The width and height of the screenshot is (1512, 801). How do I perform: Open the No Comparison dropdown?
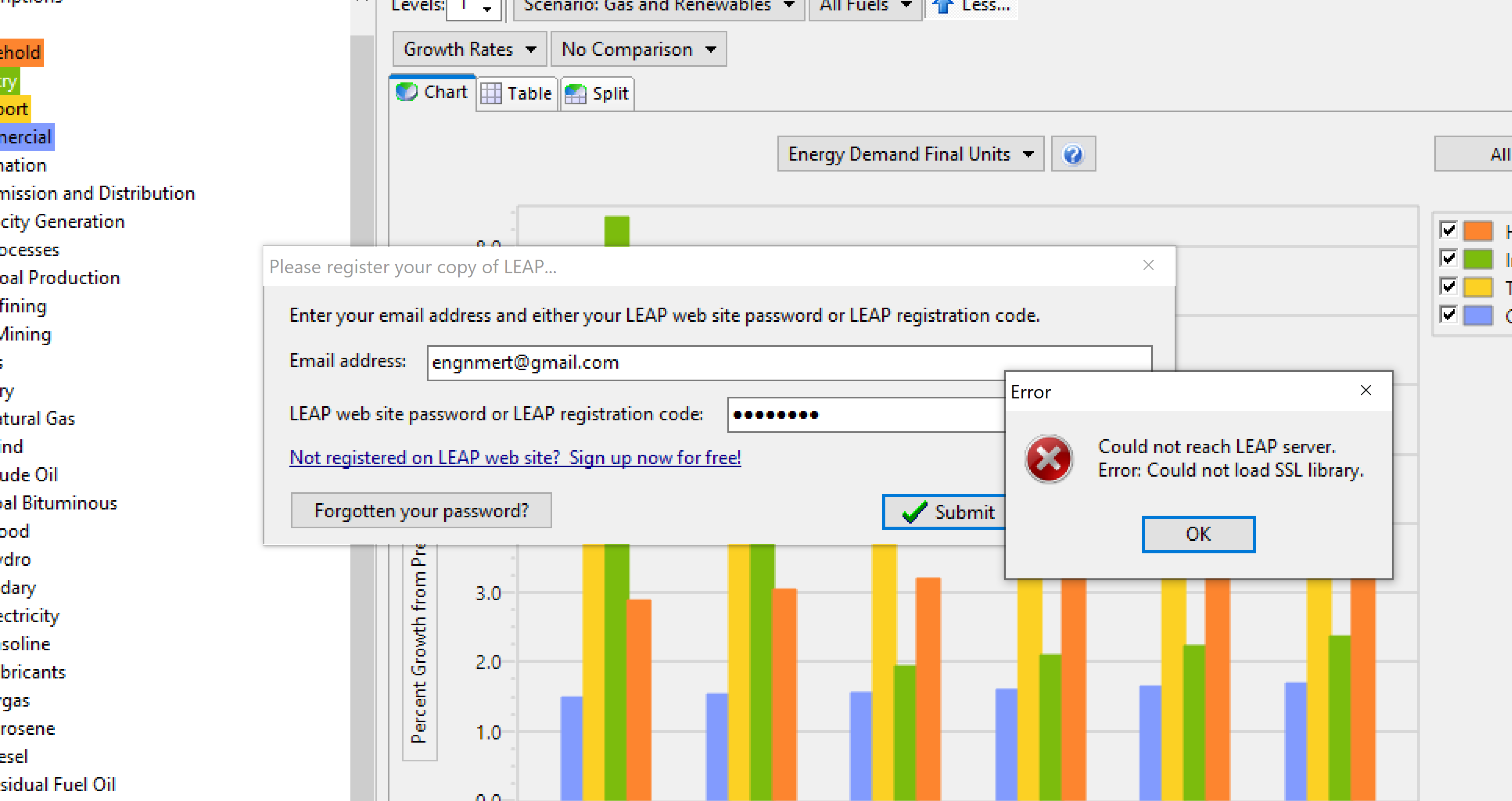point(639,50)
